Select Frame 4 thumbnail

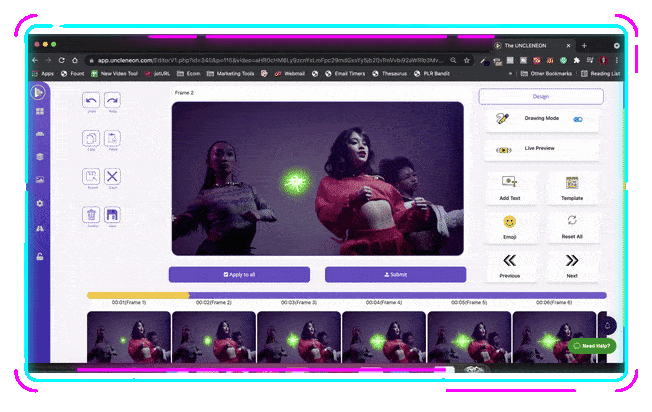point(384,337)
